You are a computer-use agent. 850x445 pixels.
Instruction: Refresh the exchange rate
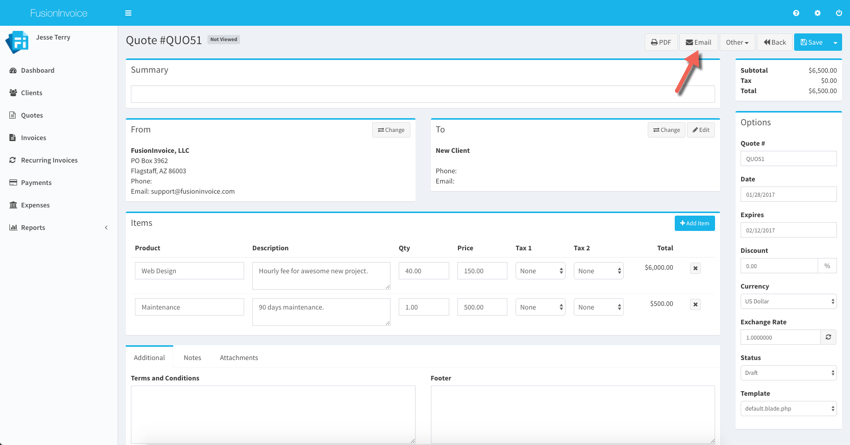click(828, 337)
